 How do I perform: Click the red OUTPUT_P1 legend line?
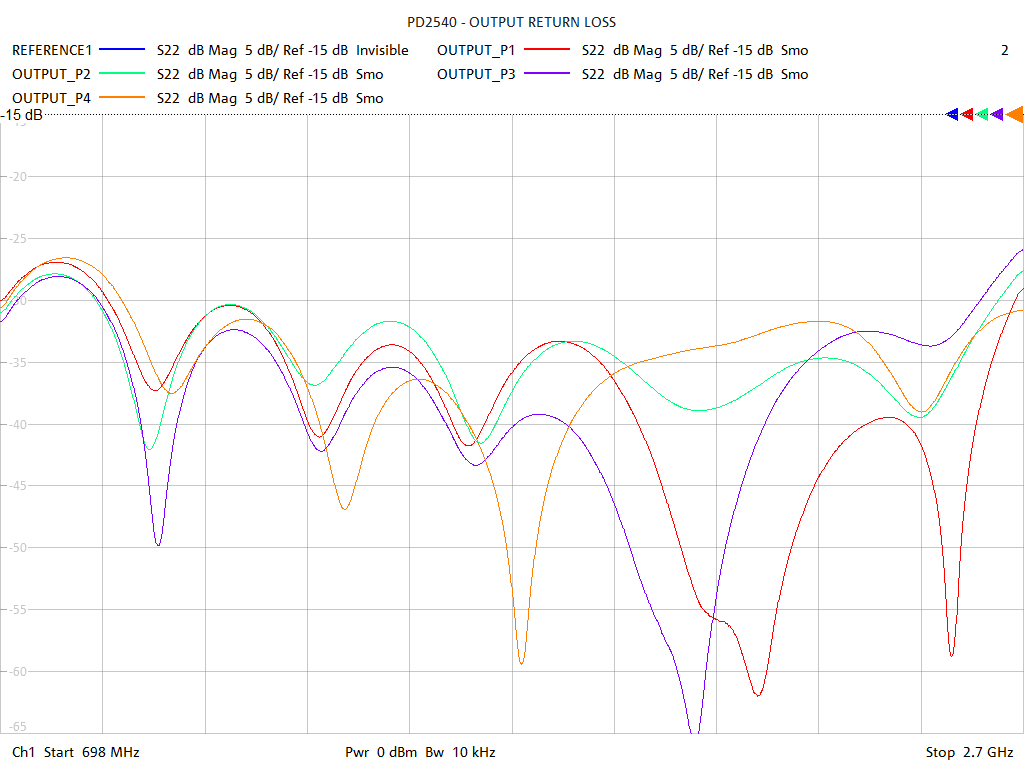547,50
